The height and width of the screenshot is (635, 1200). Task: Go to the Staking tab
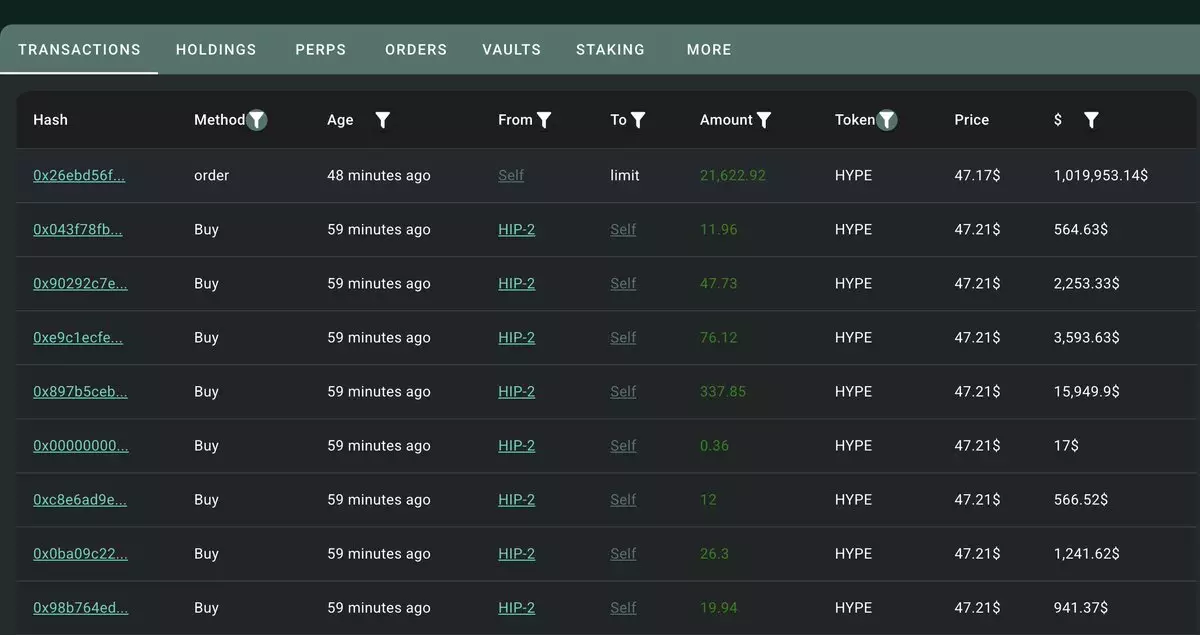coord(610,49)
